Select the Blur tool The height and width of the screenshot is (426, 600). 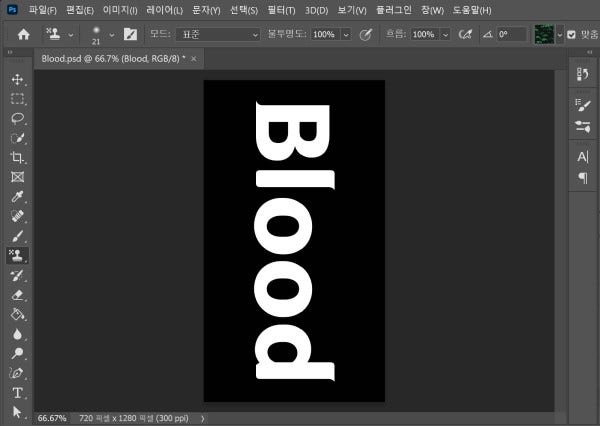[17, 334]
